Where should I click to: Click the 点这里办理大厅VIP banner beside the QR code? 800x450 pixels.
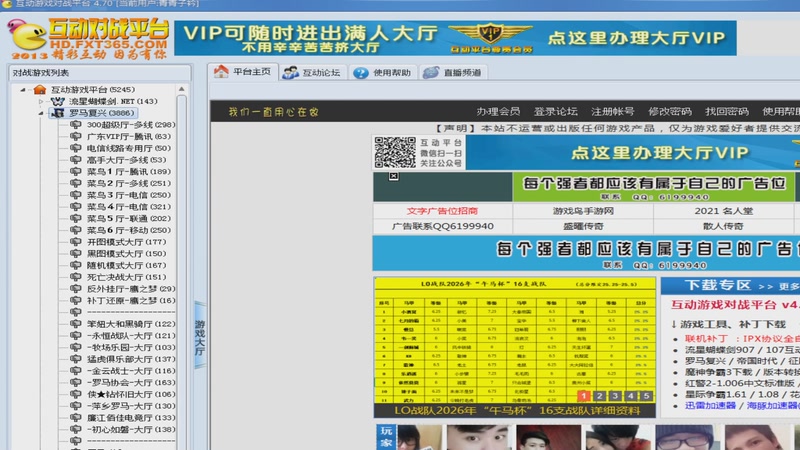[633, 152]
